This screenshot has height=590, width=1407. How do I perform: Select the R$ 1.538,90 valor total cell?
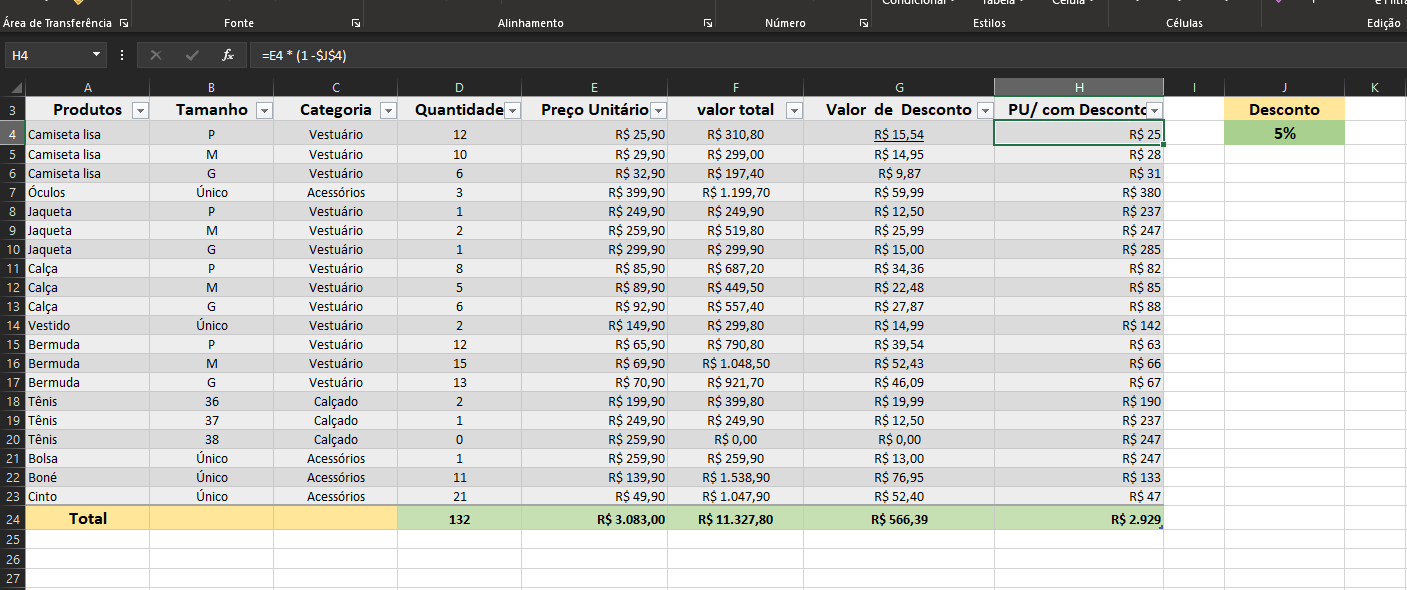[x=736, y=477]
